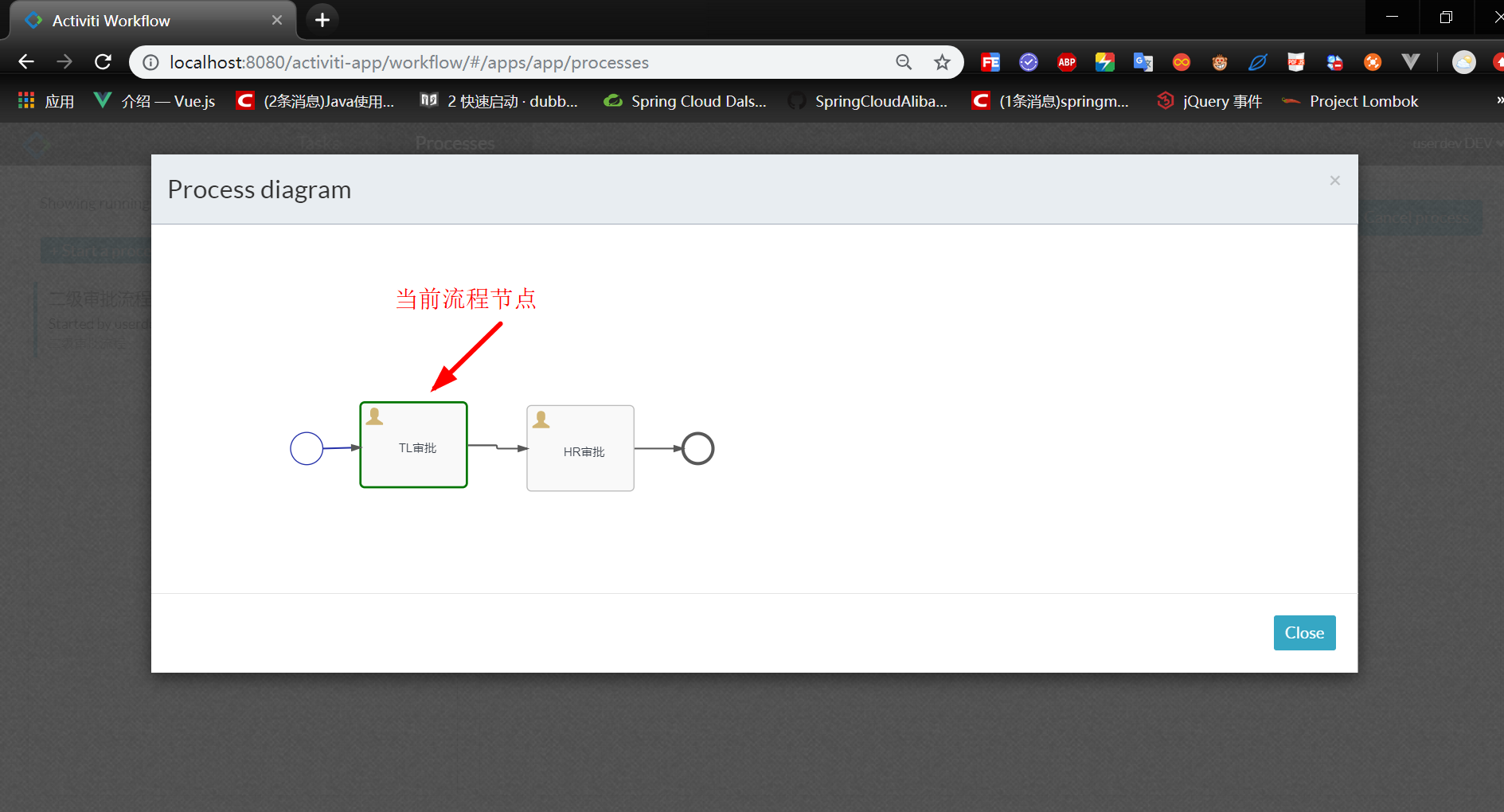The image size is (1504, 812).
Task: Open the blue feather extension icon
Action: [x=1258, y=62]
